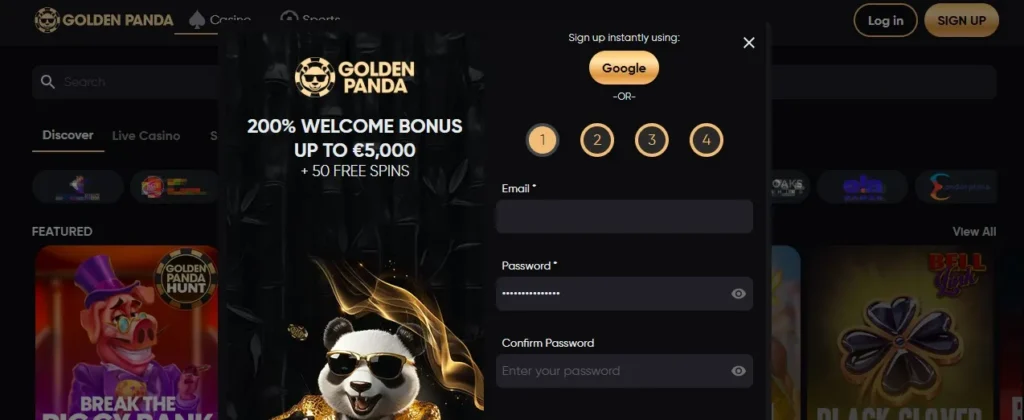Select sign-up step 4 circle
This screenshot has width=1024, height=420.
coord(706,141)
